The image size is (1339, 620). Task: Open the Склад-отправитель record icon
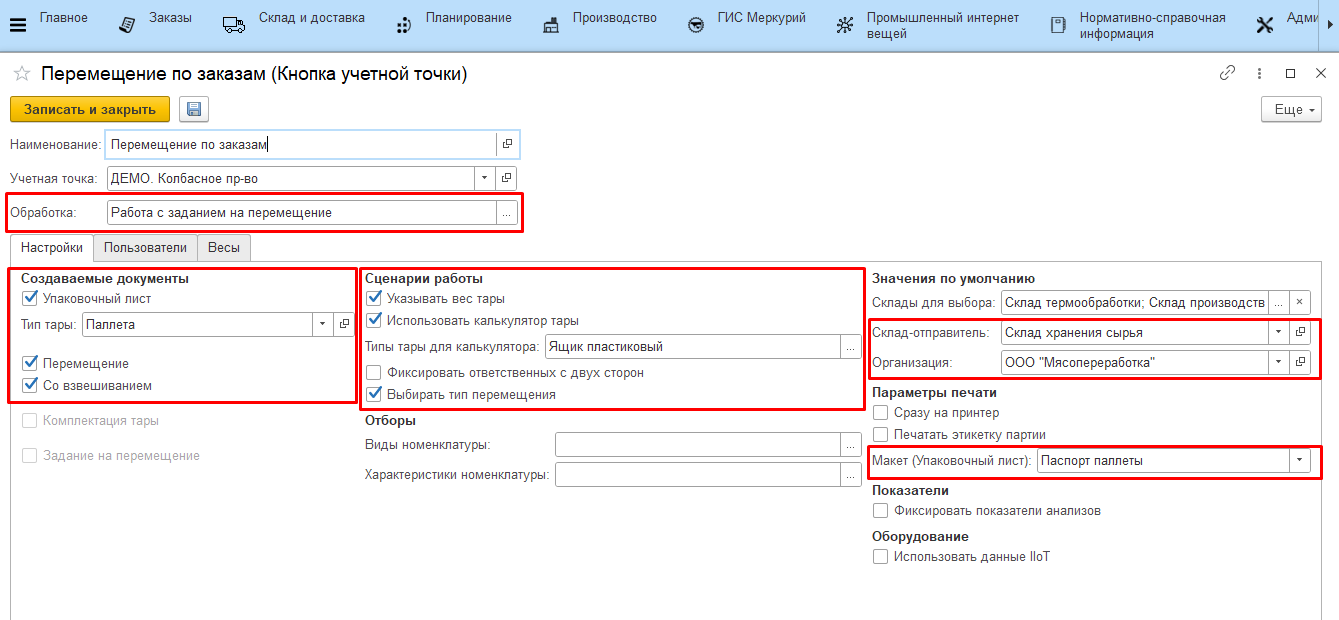(x=1301, y=332)
